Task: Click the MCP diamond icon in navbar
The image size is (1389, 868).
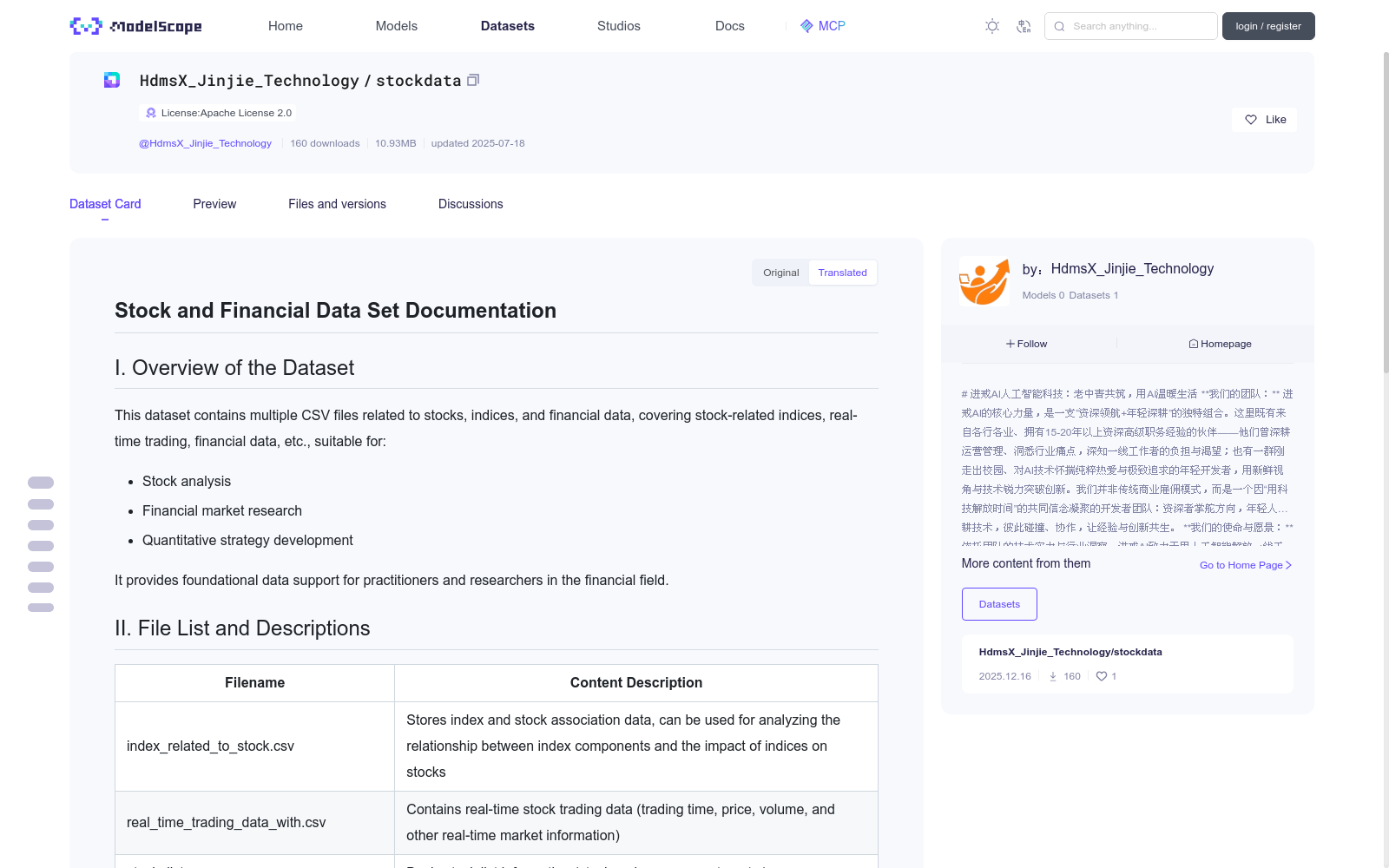Action: (x=806, y=26)
